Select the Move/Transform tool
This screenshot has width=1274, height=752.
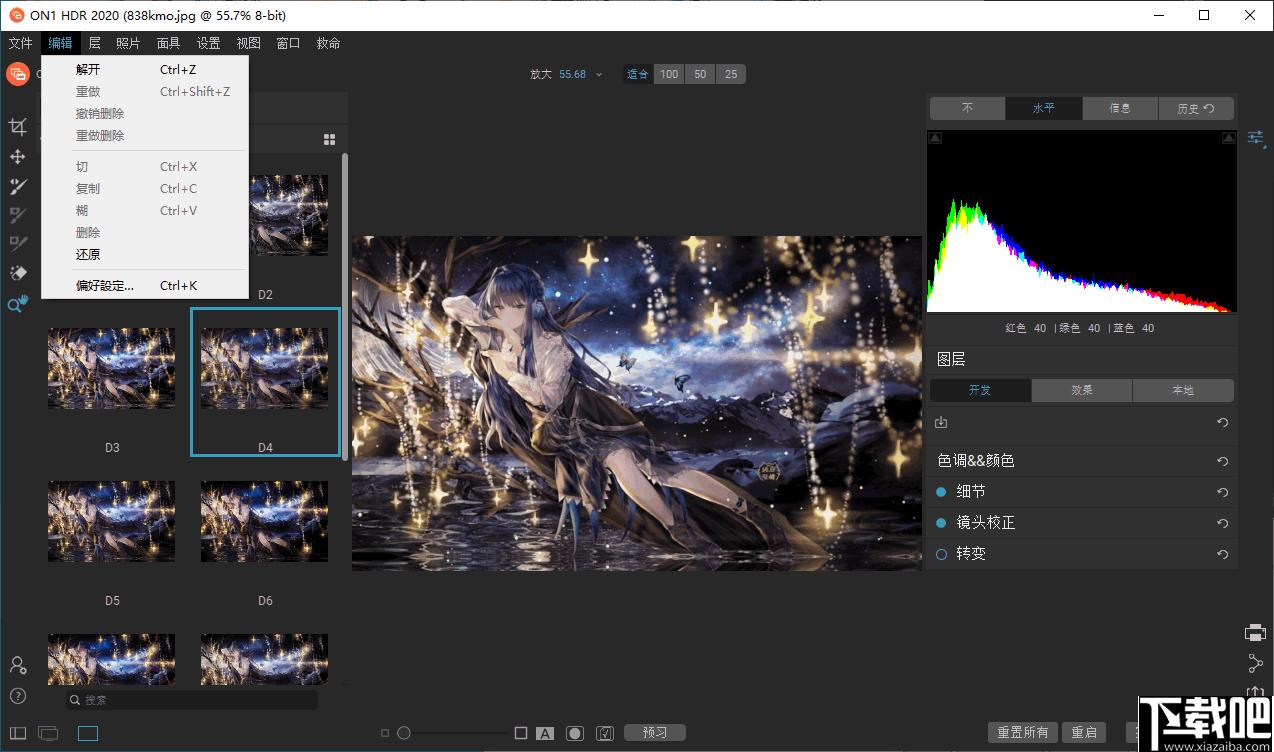click(x=18, y=157)
